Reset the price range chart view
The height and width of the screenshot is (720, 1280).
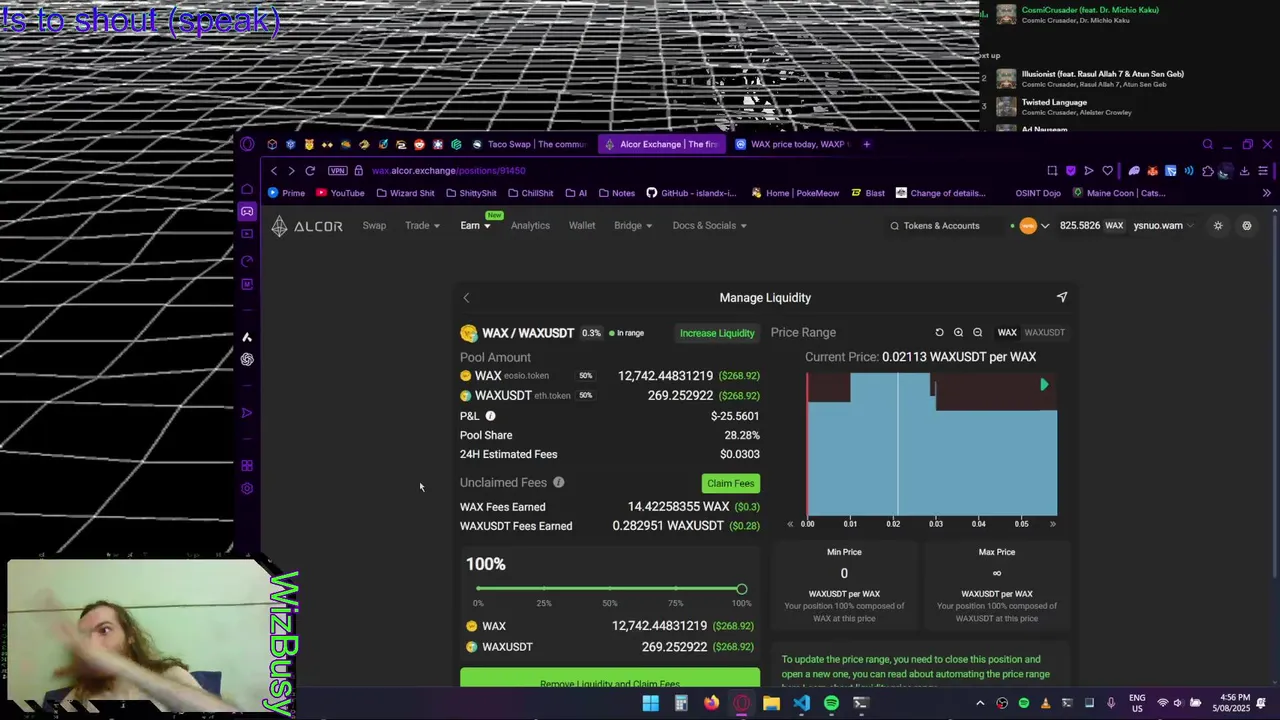[x=939, y=332]
